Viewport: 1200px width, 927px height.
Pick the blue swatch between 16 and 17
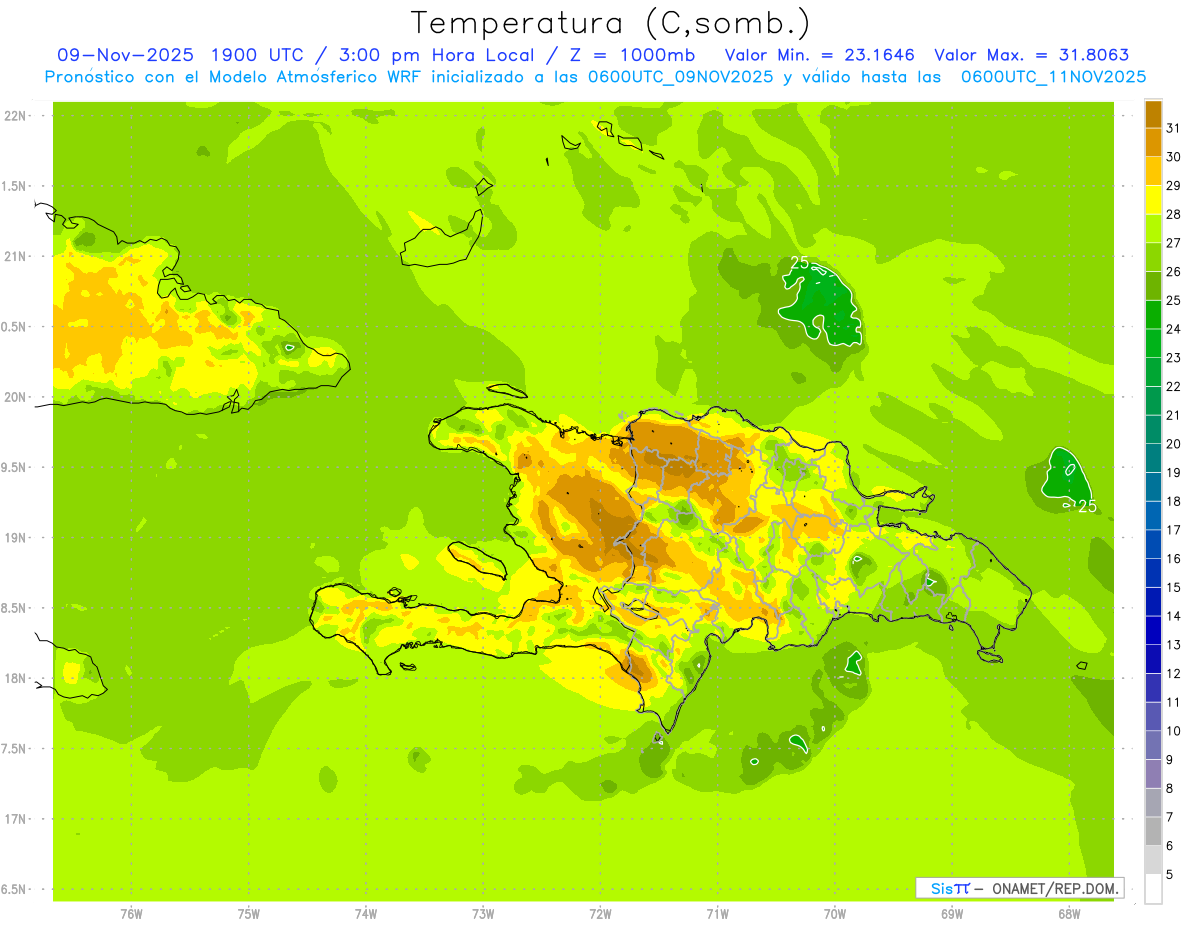point(1153,544)
